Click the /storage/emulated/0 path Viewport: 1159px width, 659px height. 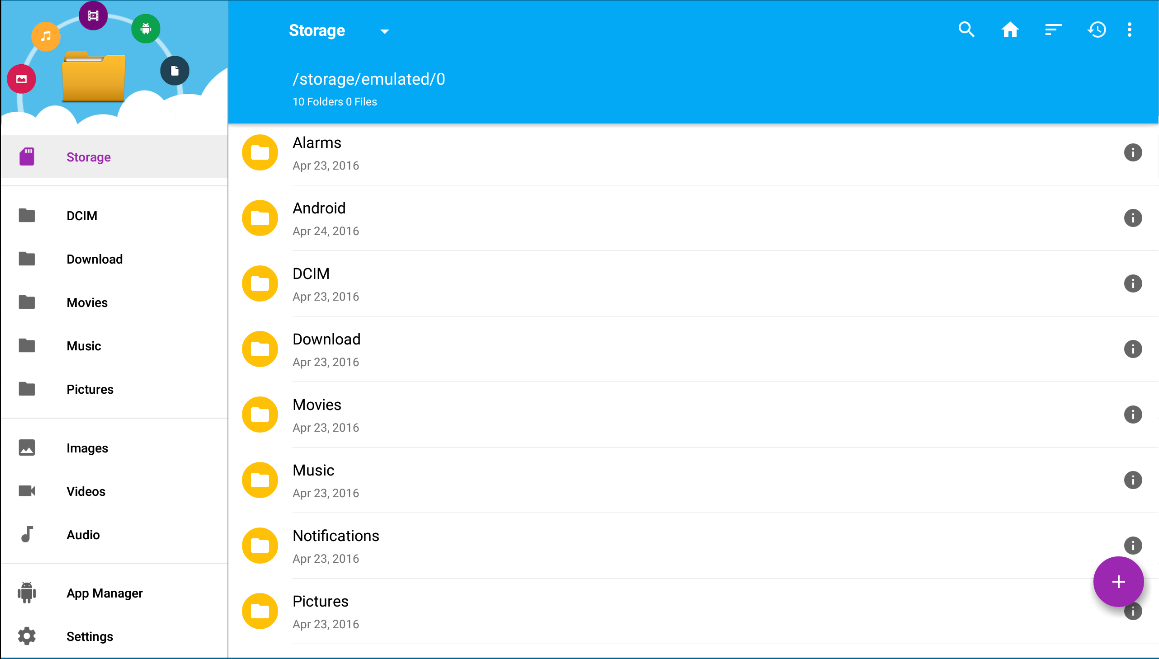pyautogui.click(x=369, y=80)
